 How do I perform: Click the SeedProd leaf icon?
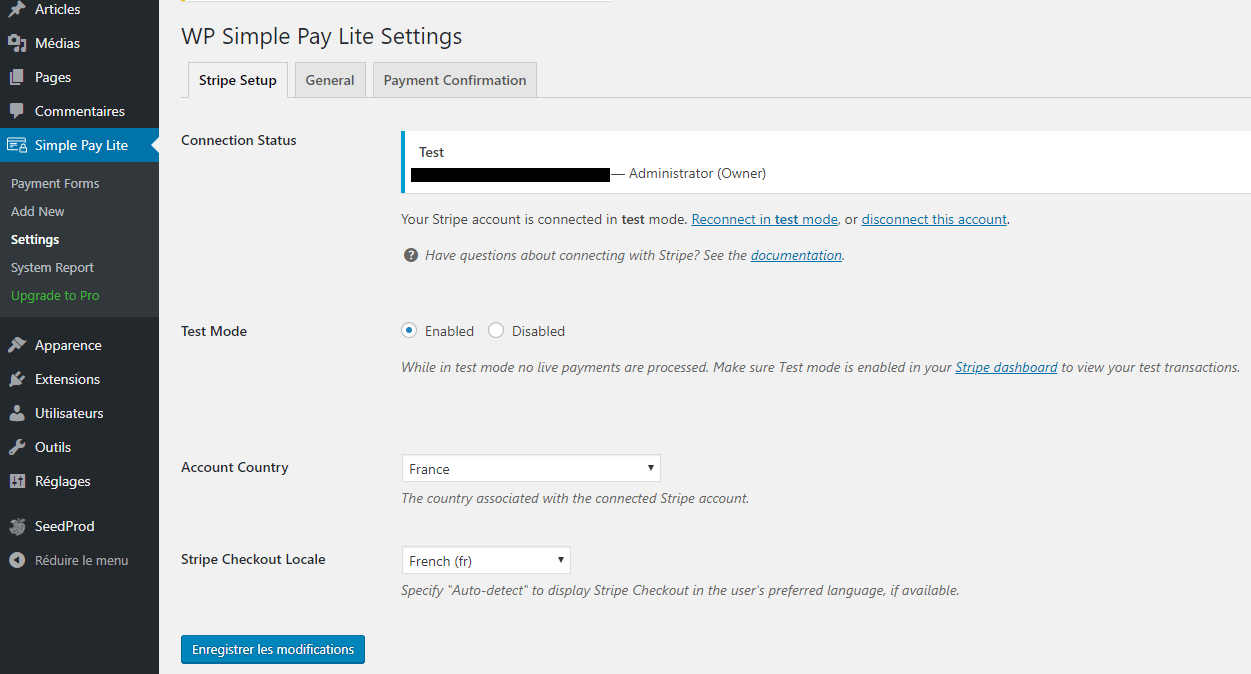coord(17,526)
